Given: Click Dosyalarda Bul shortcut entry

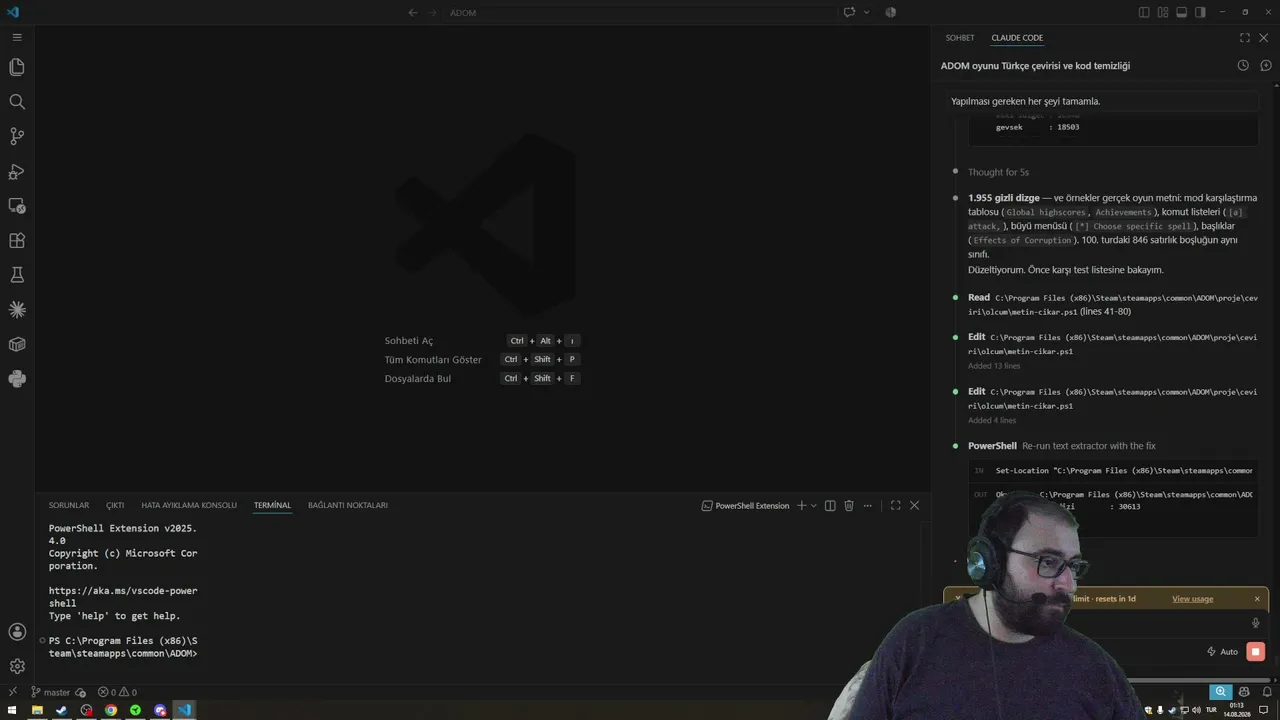Looking at the screenshot, I should tap(481, 379).
